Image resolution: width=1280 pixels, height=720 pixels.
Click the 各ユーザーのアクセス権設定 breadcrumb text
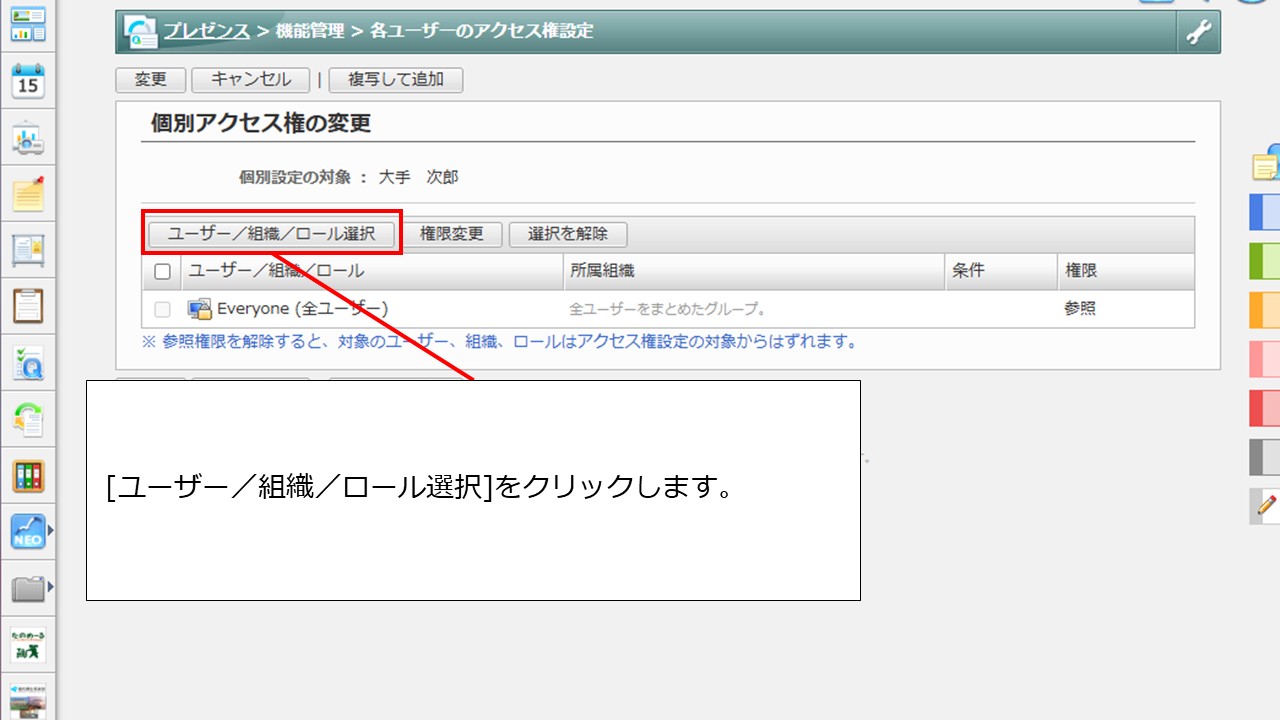pyautogui.click(x=482, y=31)
